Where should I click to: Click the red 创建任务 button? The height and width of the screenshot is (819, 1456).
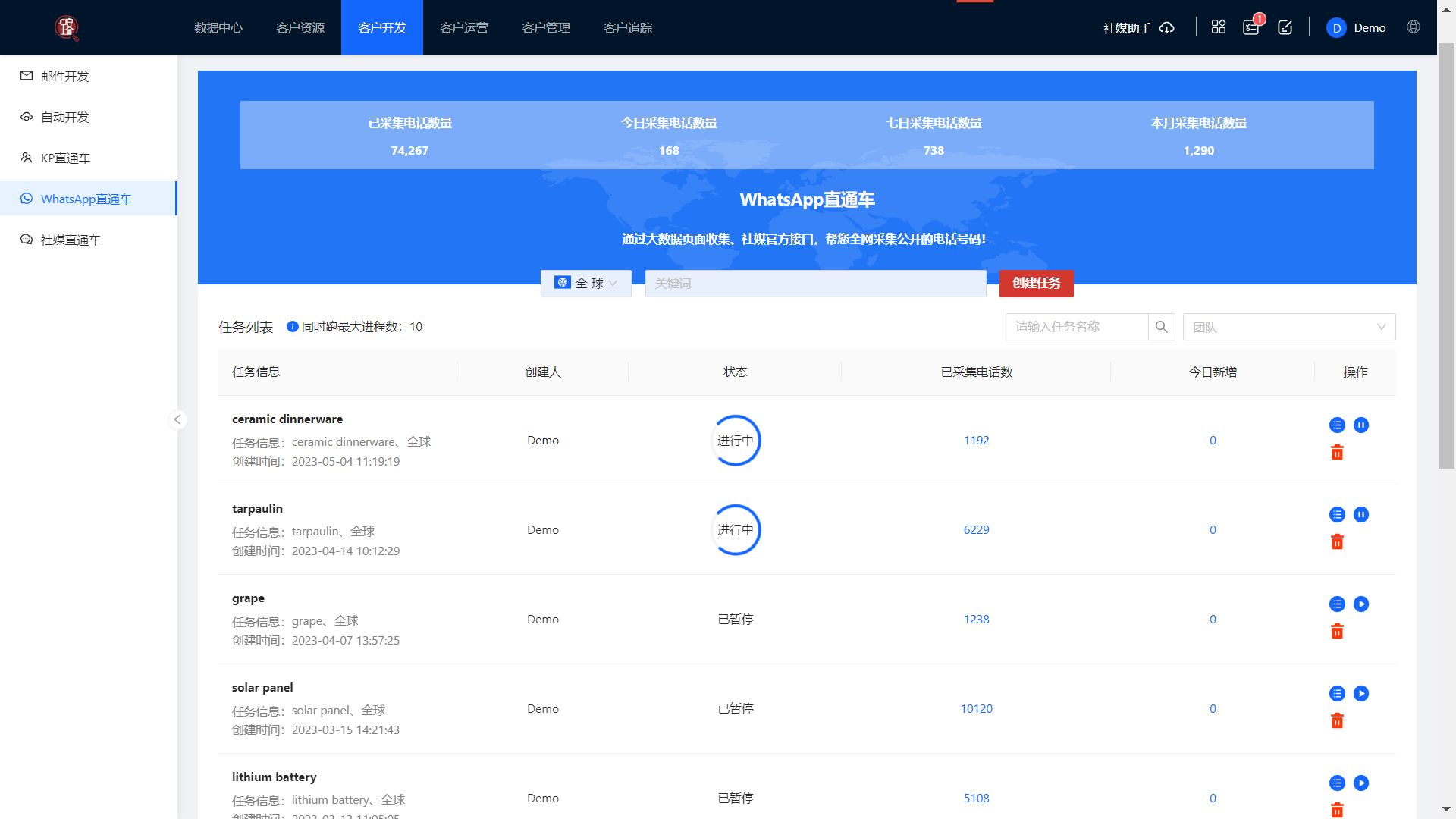coord(1036,283)
